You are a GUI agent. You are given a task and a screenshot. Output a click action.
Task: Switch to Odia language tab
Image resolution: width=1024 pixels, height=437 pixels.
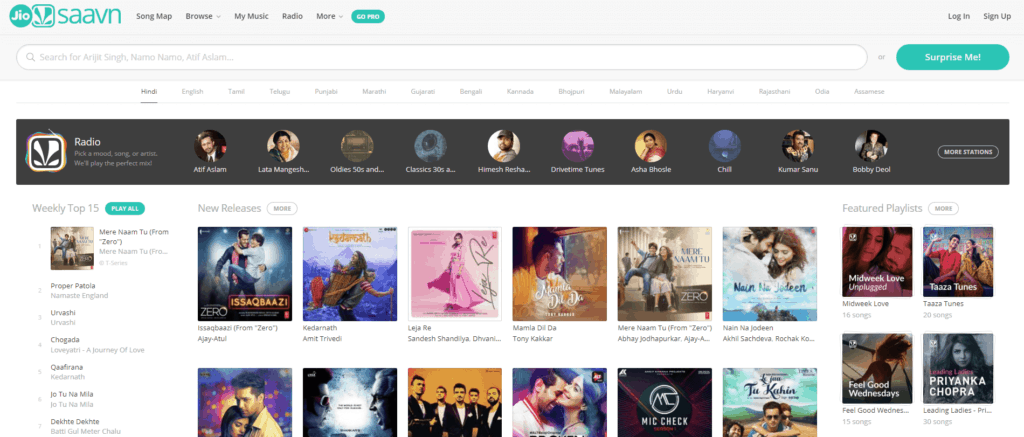point(822,91)
